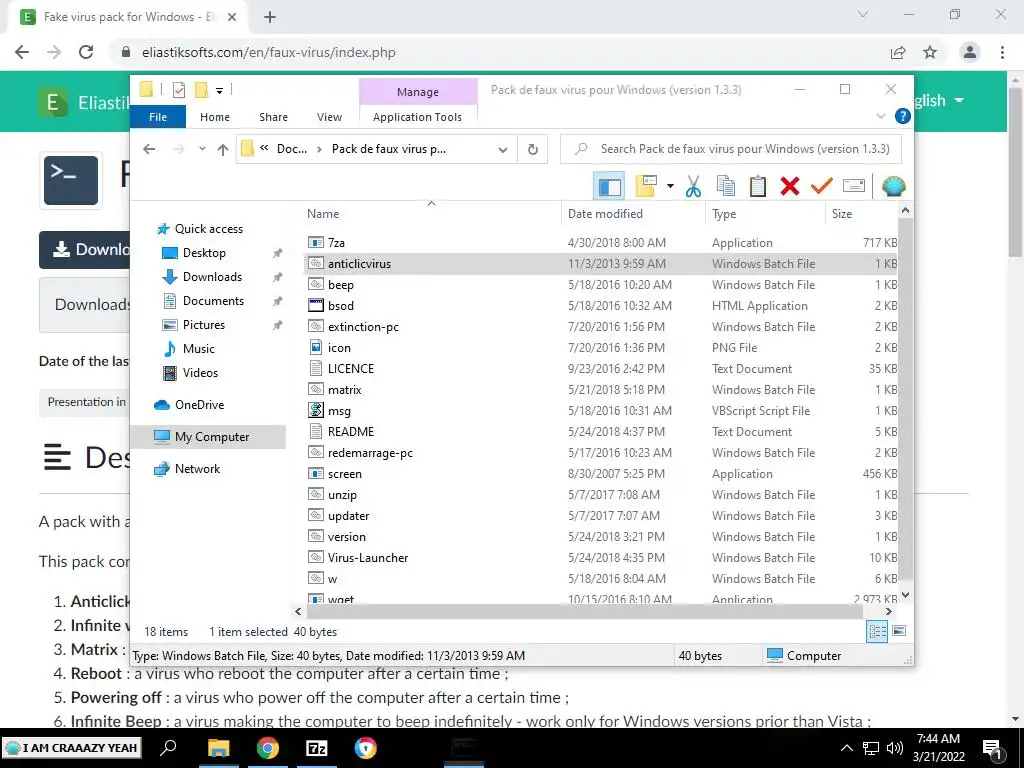Bookmark this page with the star icon
The height and width of the screenshot is (768, 1024).
(930, 52)
